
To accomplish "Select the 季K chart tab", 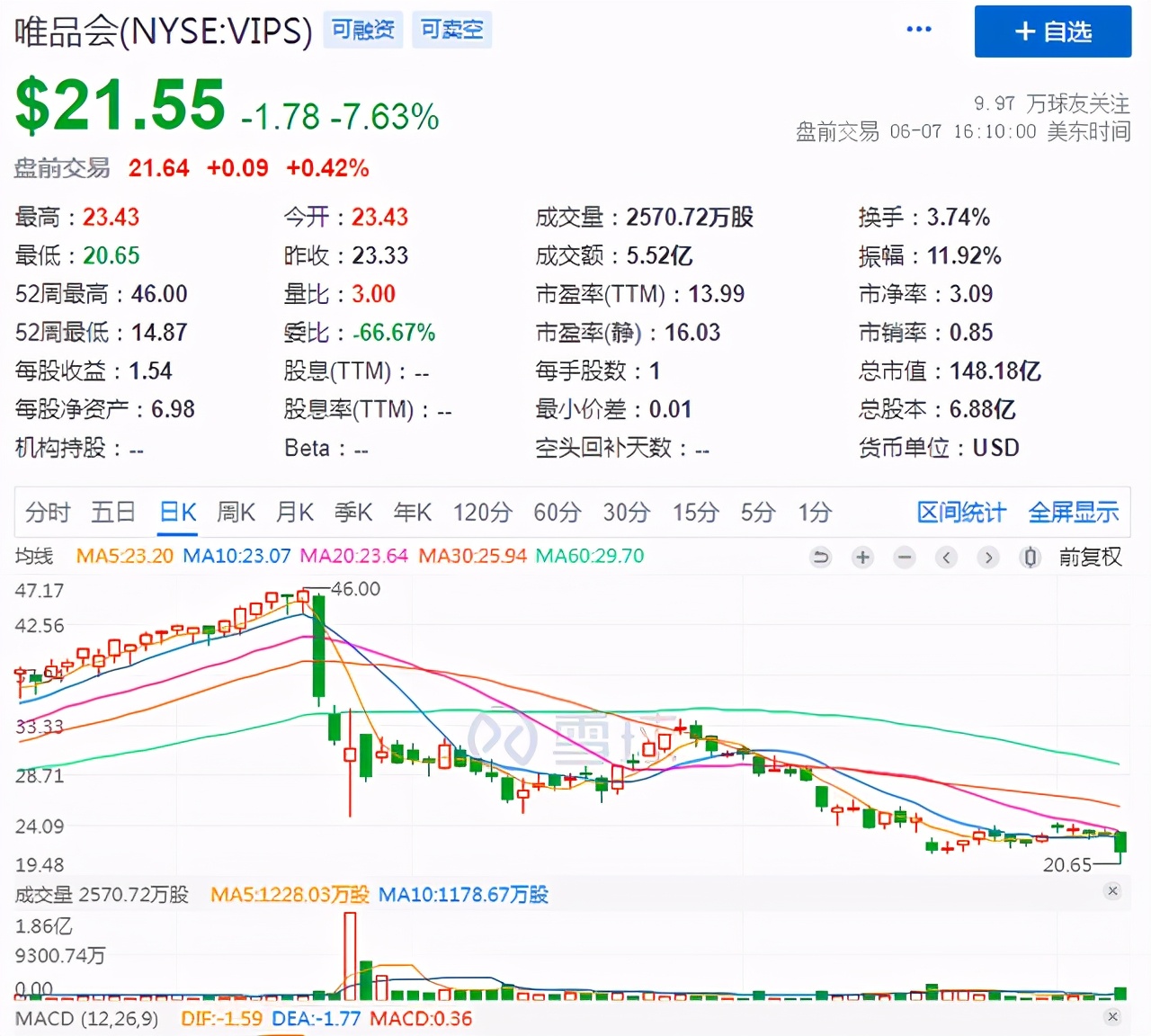I will click(353, 513).
